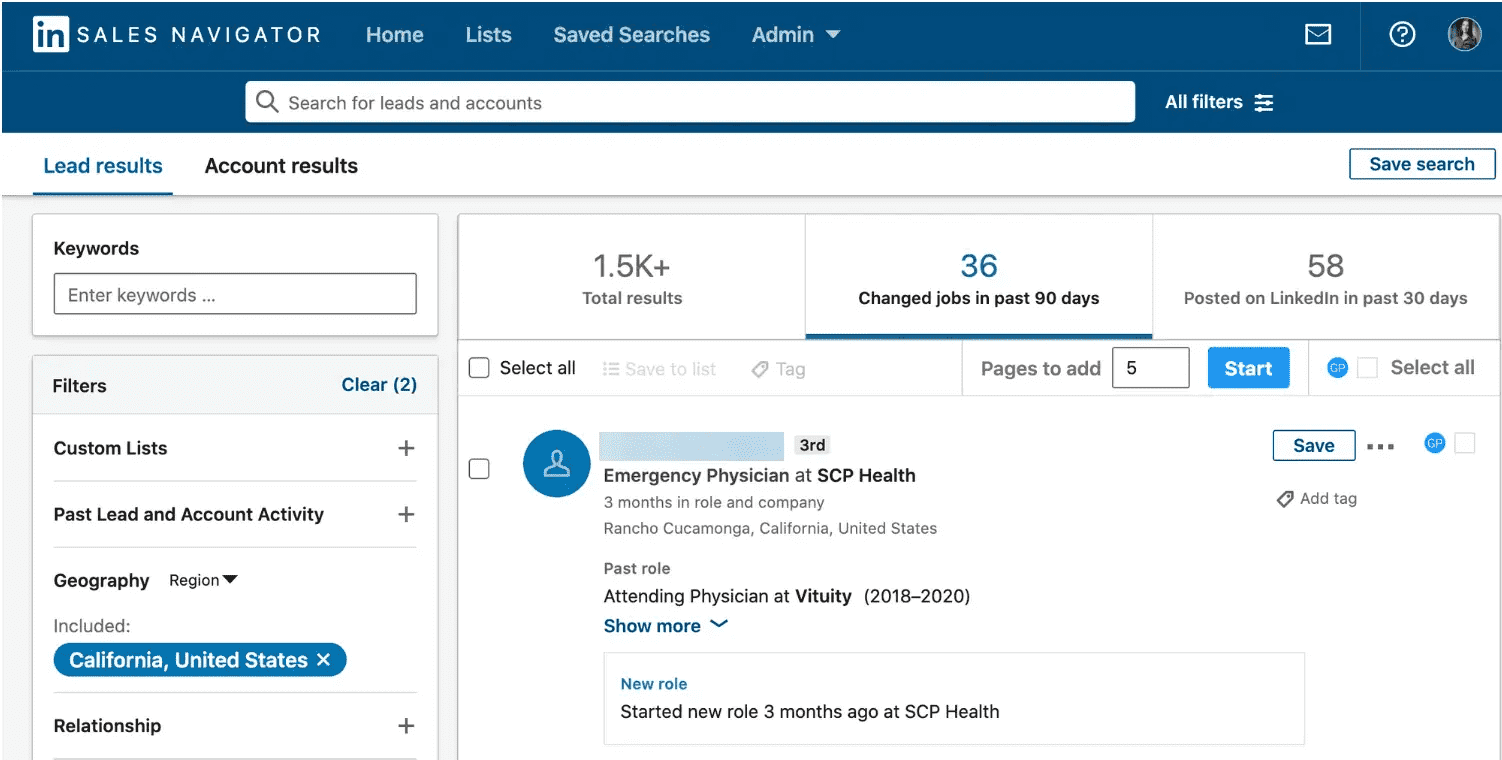The image size is (1502, 760).
Task: Click the Save search button
Action: point(1421,164)
